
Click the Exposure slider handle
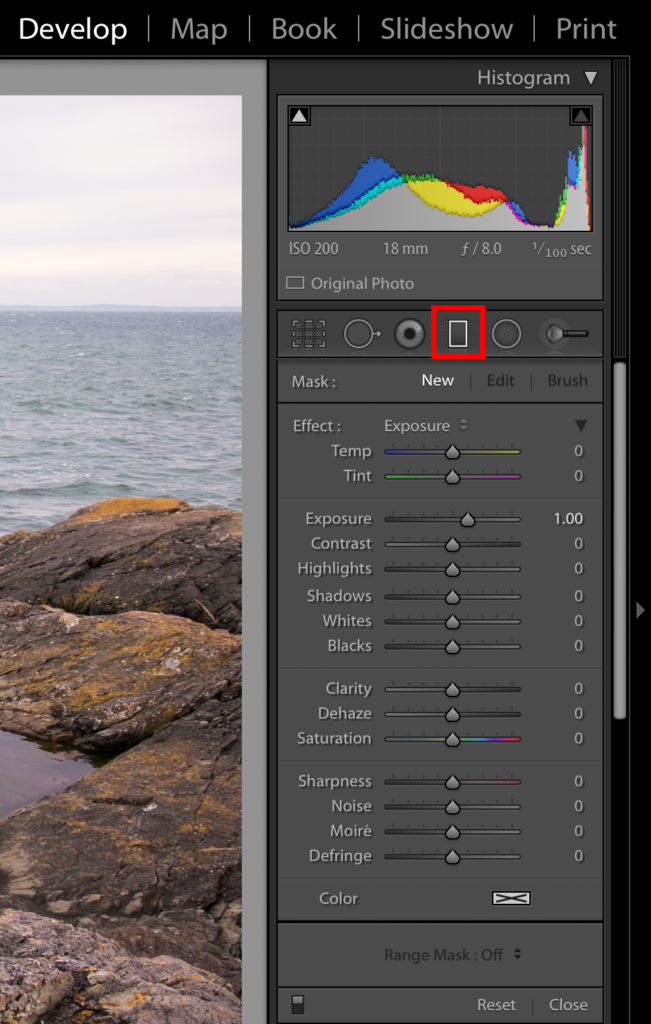(x=468, y=519)
